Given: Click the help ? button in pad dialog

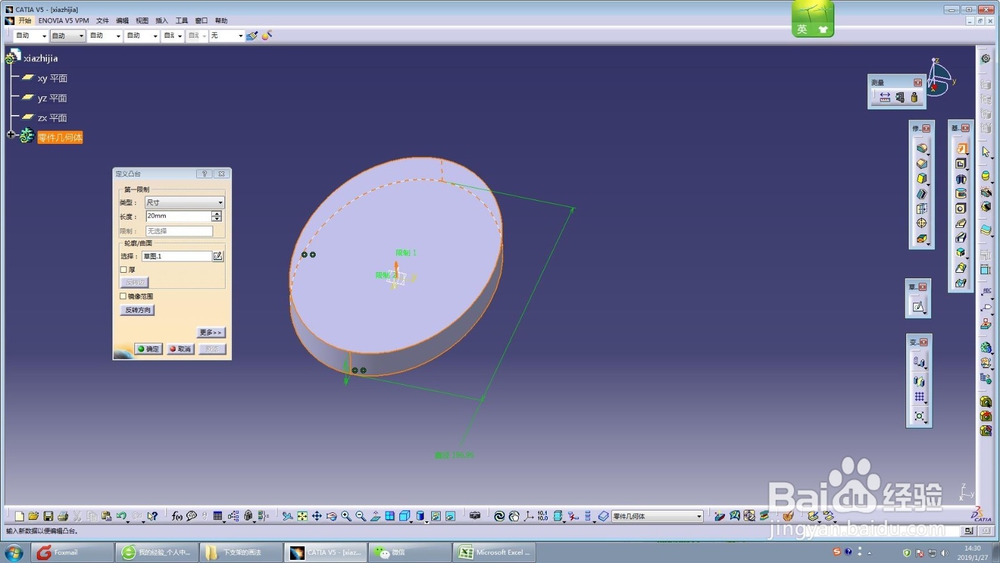Looking at the screenshot, I should click(204, 173).
